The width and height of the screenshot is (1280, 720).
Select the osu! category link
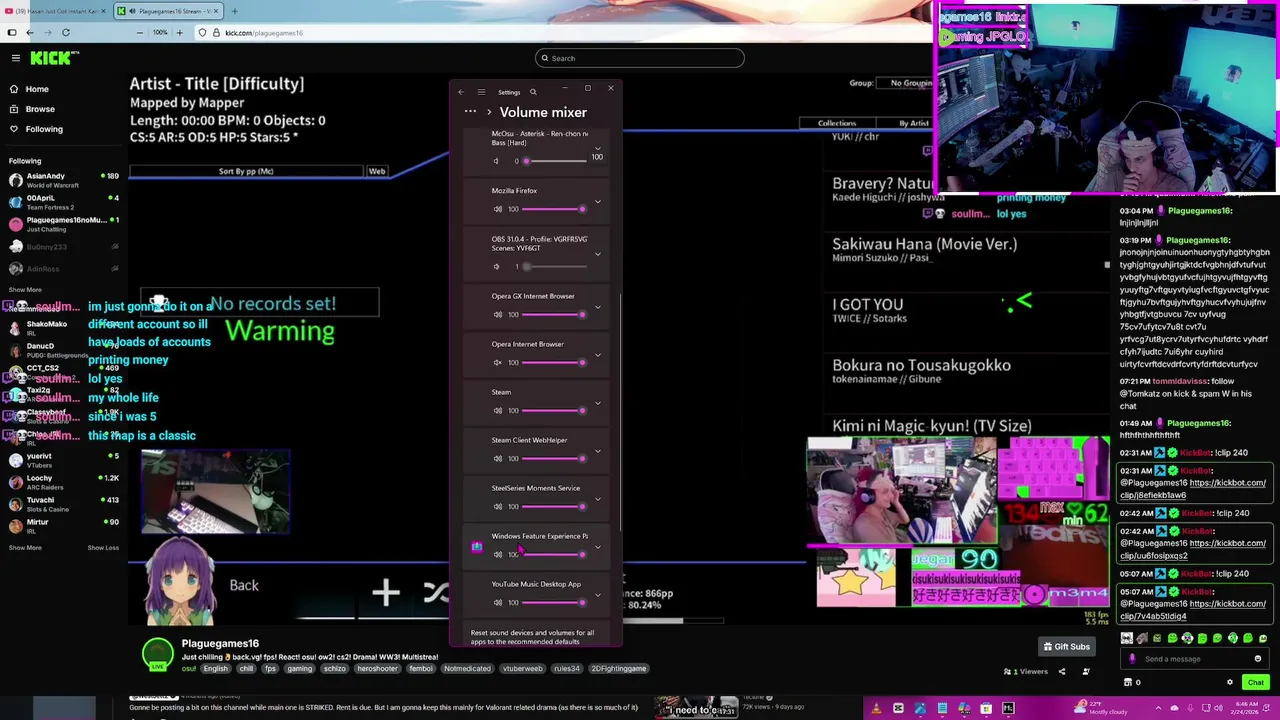[x=189, y=668]
